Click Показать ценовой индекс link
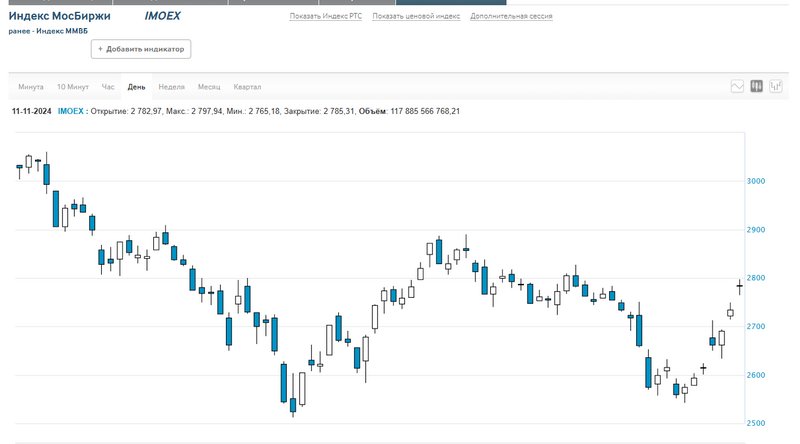 416,17
